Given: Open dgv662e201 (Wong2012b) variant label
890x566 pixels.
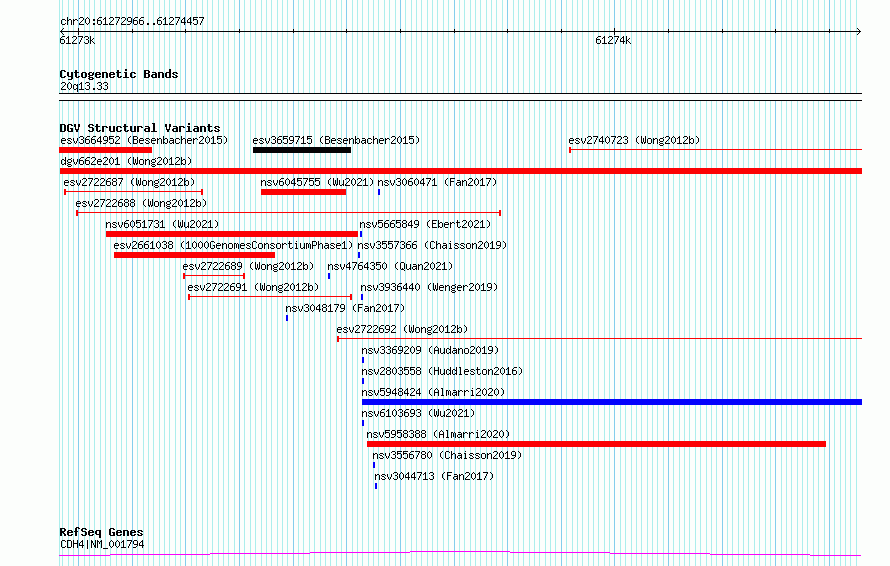Looking at the screenshot, I should (x=126, y=161).
